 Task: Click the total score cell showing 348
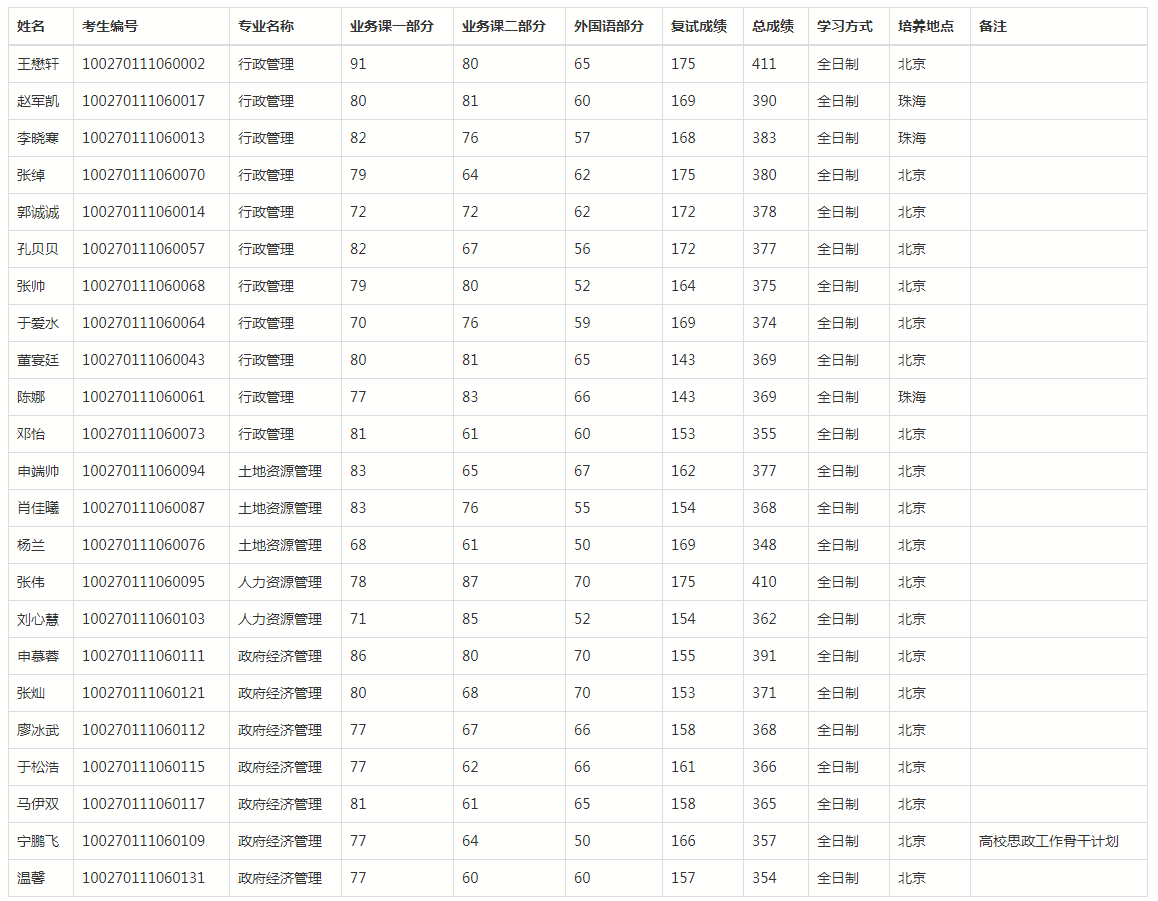pyautogui.click(x=764, y=545)
